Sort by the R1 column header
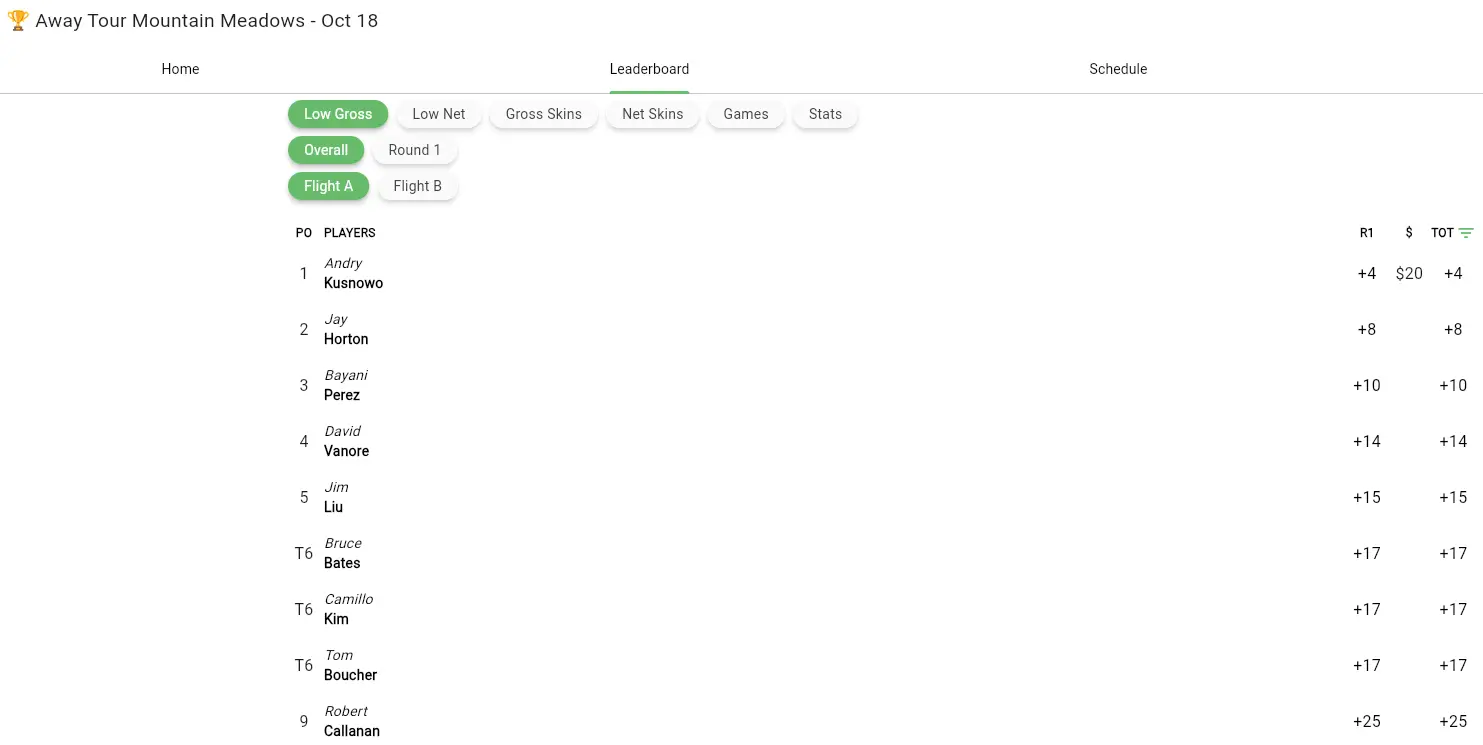Viewport: 1483px width, 745px height. click(1366, 233)
